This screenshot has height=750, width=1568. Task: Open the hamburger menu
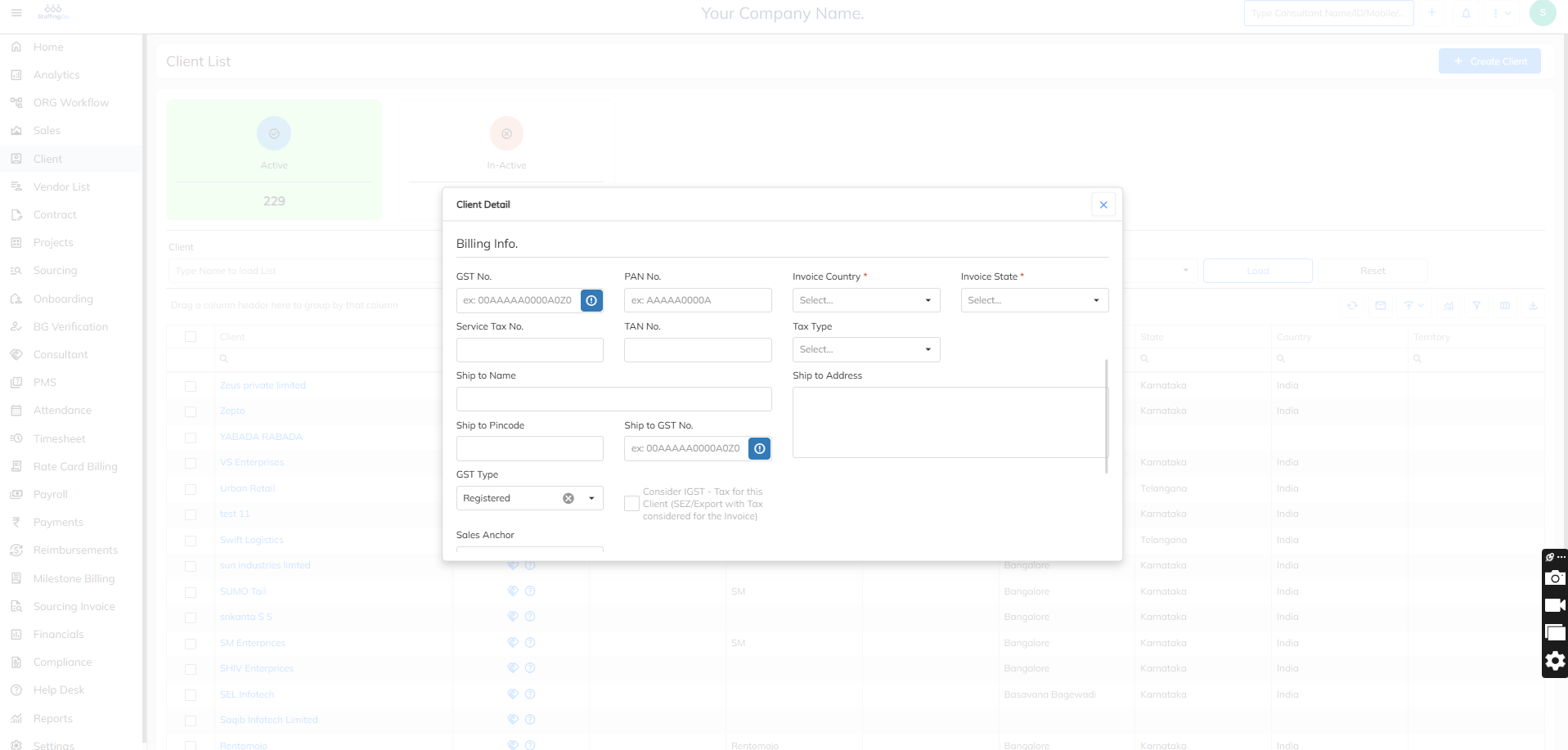[x=16, y=13]
